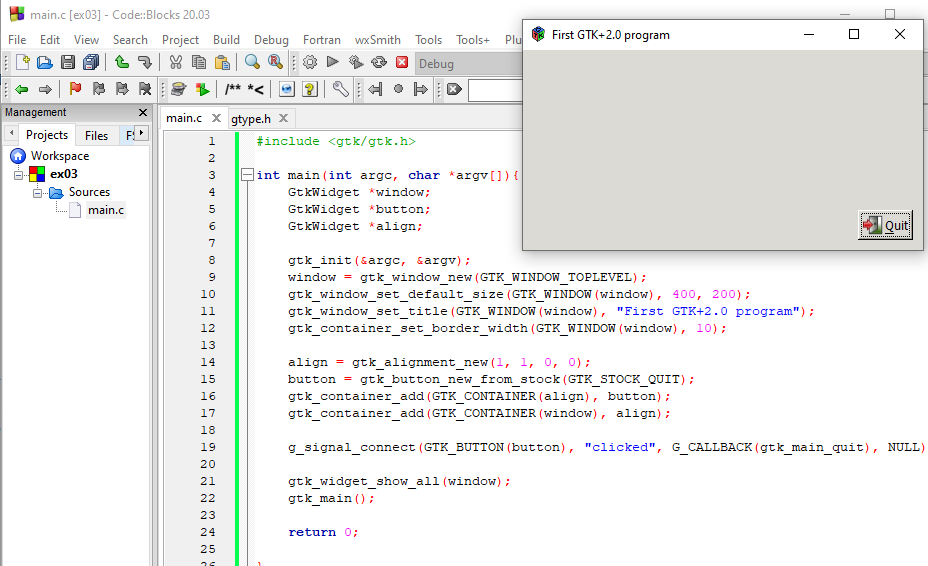Jump back with the green arrow
This screenshot has height=566, width=928.
pyautogui.click(x=22, y=89)
